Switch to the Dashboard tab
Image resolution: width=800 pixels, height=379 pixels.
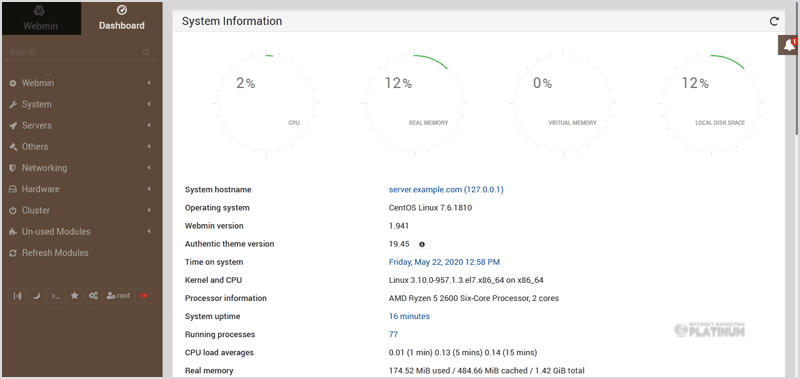click(121, 18)
